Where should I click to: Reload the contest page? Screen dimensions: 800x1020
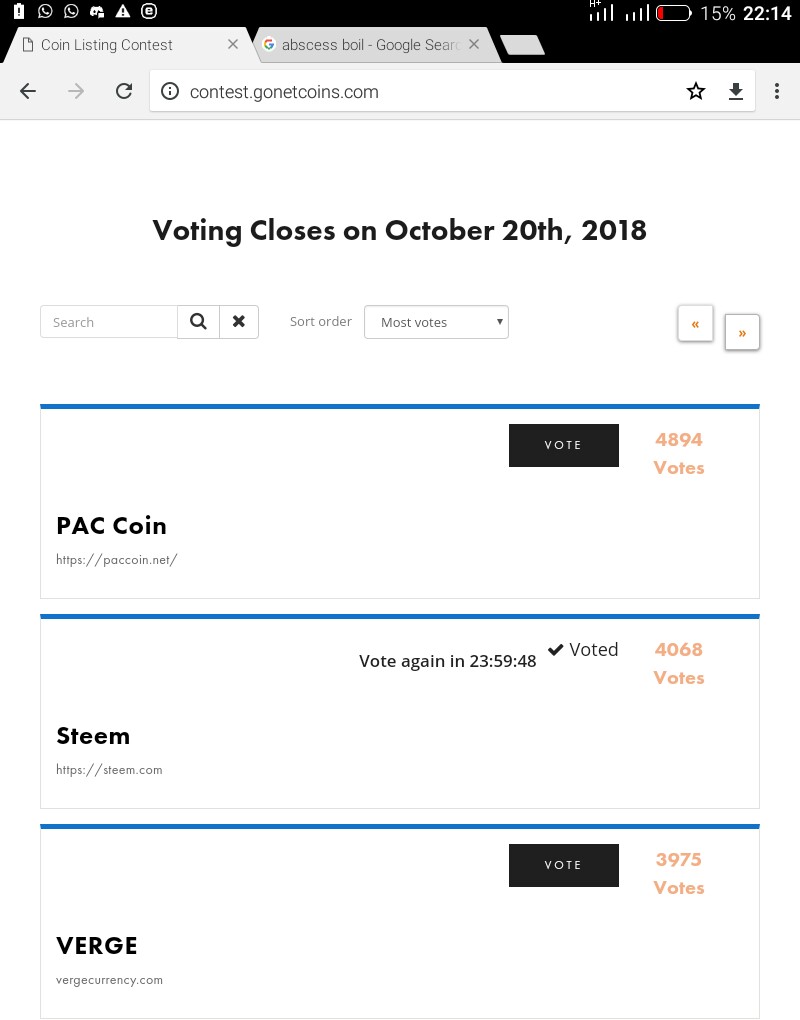tap(124, 92)
